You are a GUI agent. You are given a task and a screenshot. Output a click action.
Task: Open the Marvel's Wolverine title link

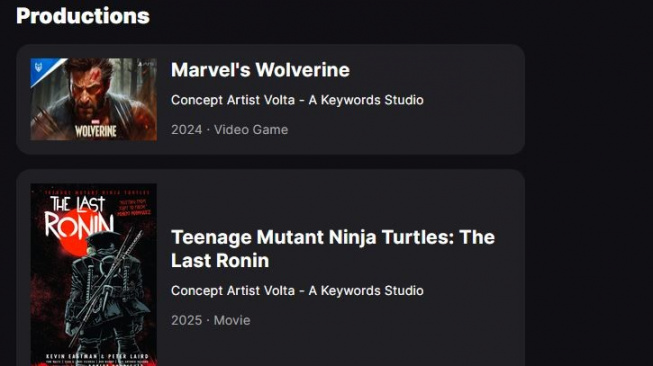pos(260,70)
